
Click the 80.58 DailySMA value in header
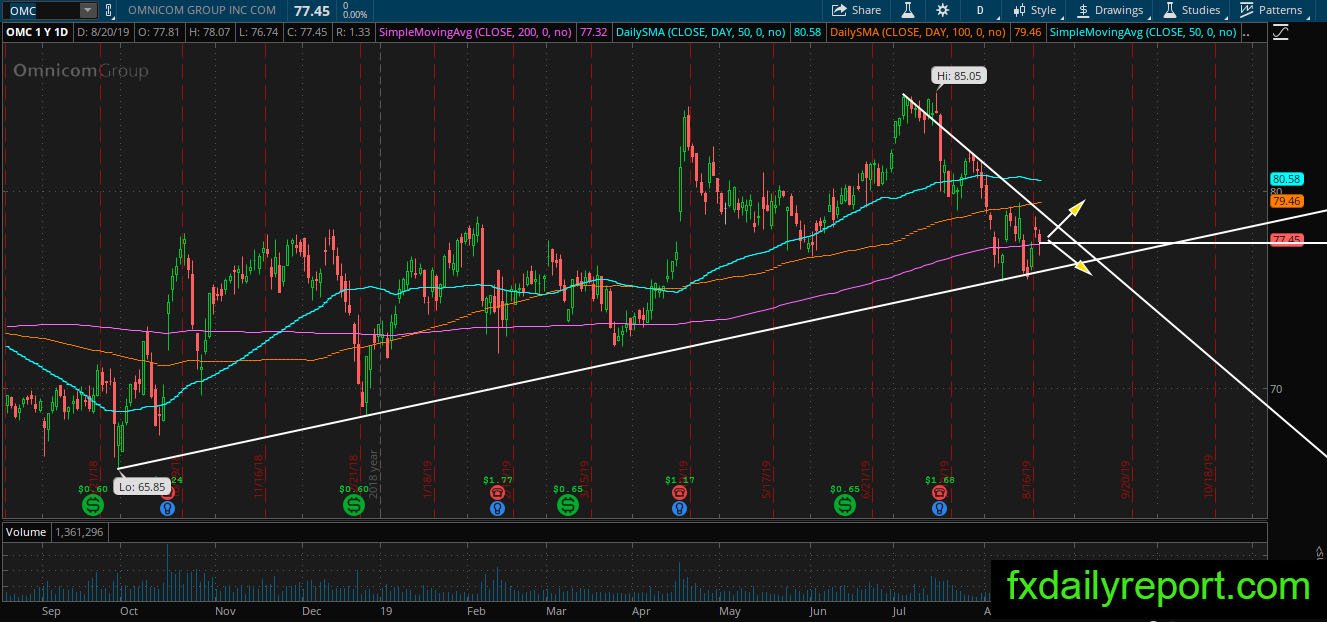(x=806, y=32)
